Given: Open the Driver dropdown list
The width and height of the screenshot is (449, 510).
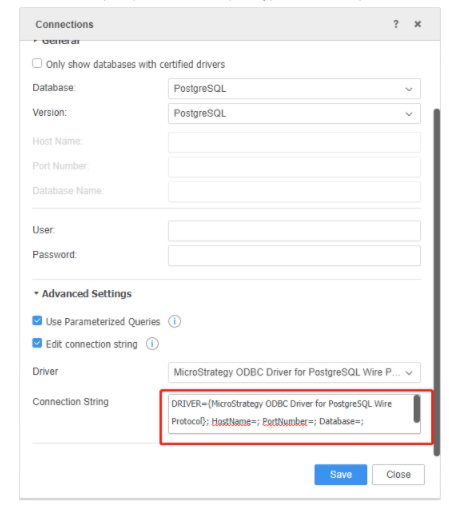Looking at the screenshot, I should (294, 372).
